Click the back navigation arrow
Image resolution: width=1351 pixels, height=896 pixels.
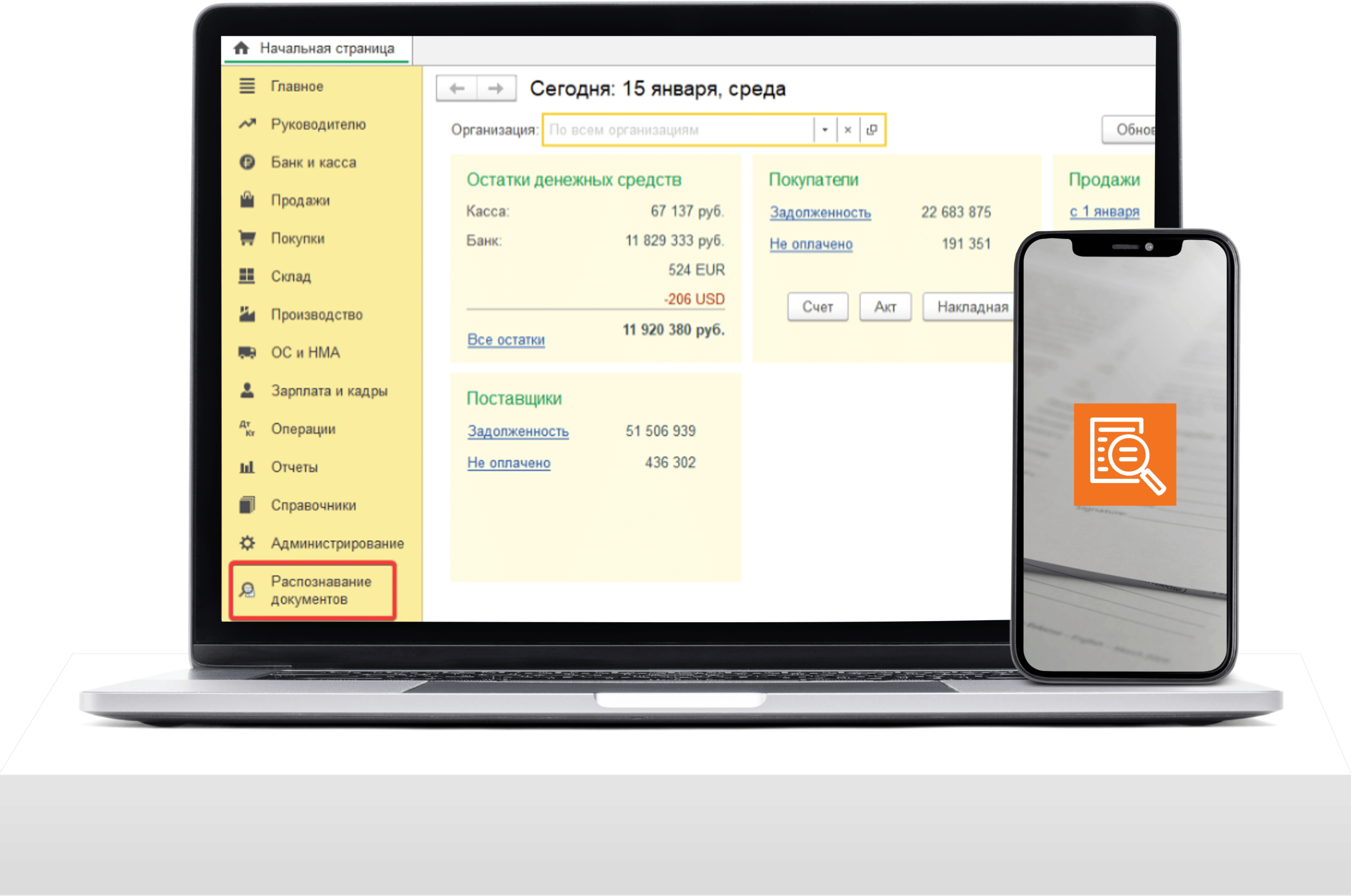click(456, 89)
